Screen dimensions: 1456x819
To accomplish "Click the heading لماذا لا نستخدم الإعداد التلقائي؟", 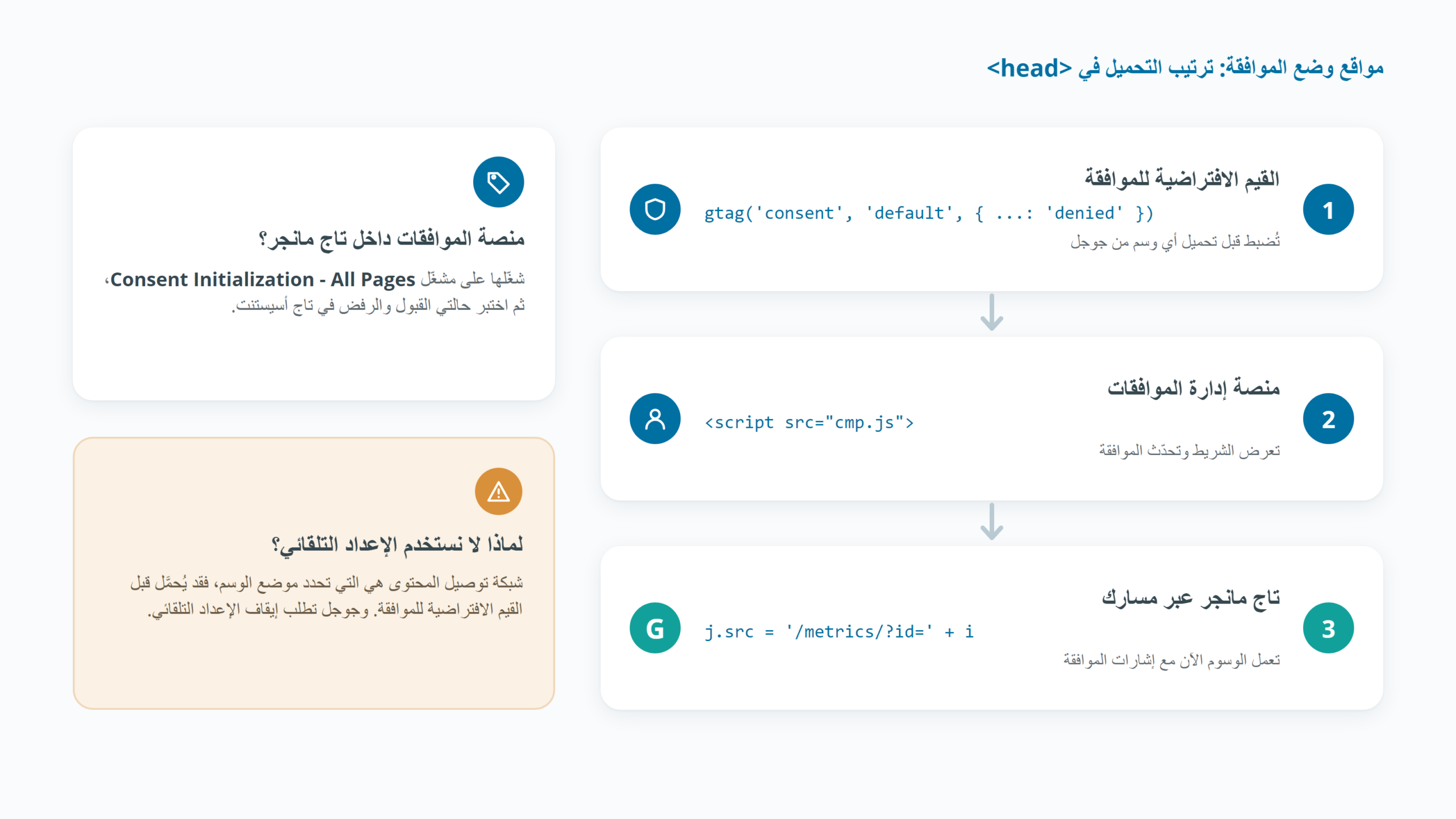I will click(x=397, y=545).
